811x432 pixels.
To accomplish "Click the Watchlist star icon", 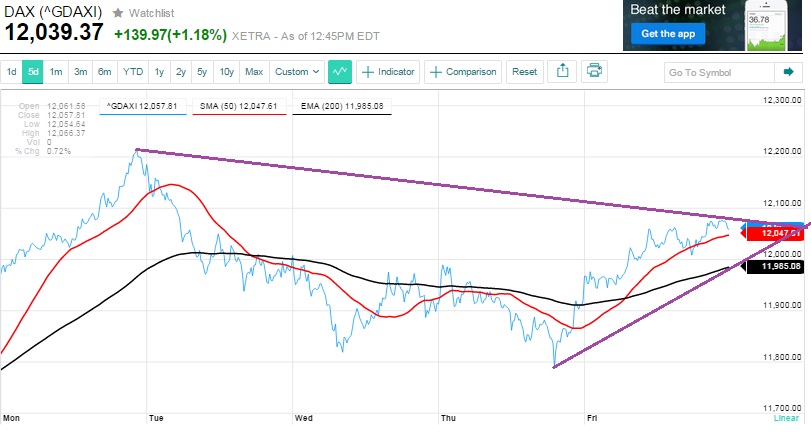I will (x=118, y=13).
